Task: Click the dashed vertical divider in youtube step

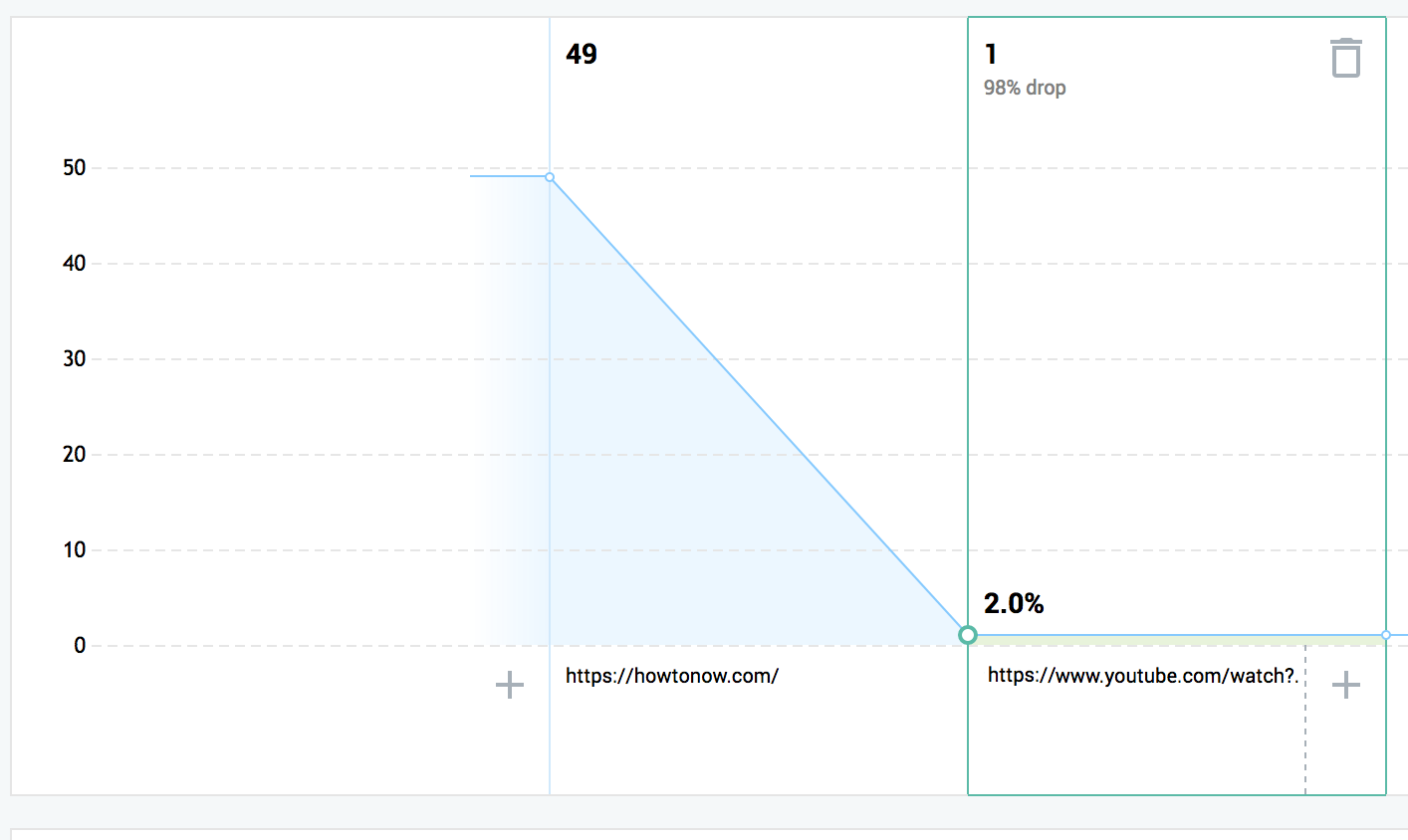Action: pos(1305,720)
